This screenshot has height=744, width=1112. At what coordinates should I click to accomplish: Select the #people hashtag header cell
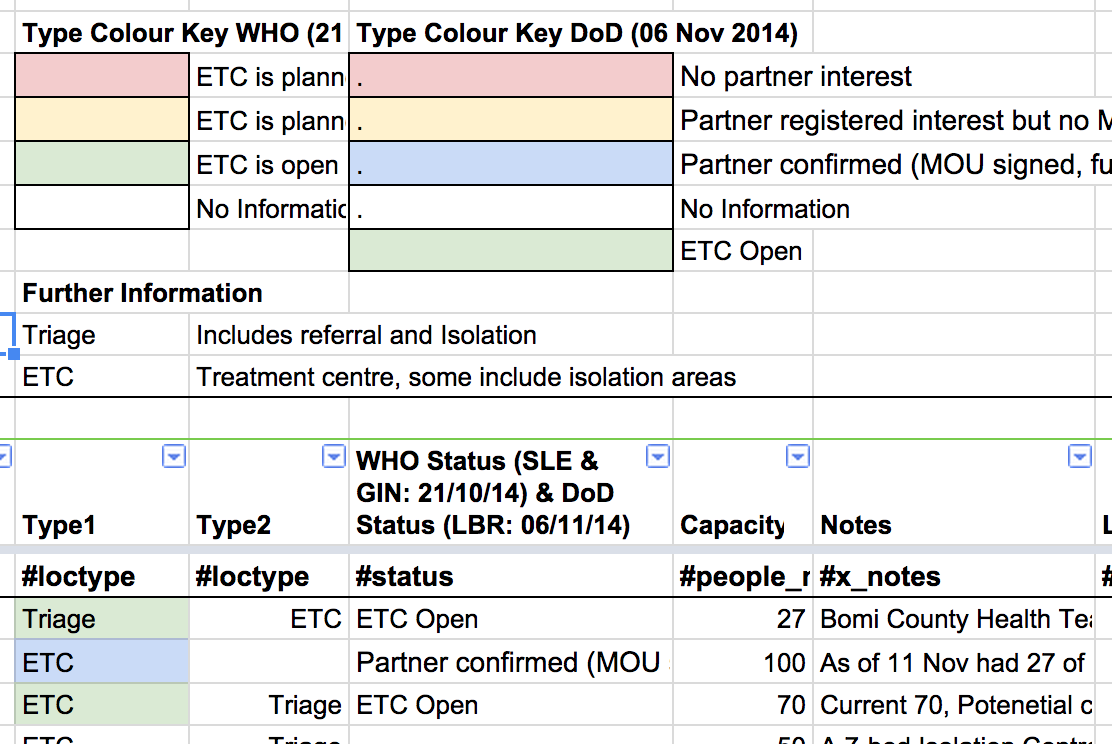click(743, 576)
